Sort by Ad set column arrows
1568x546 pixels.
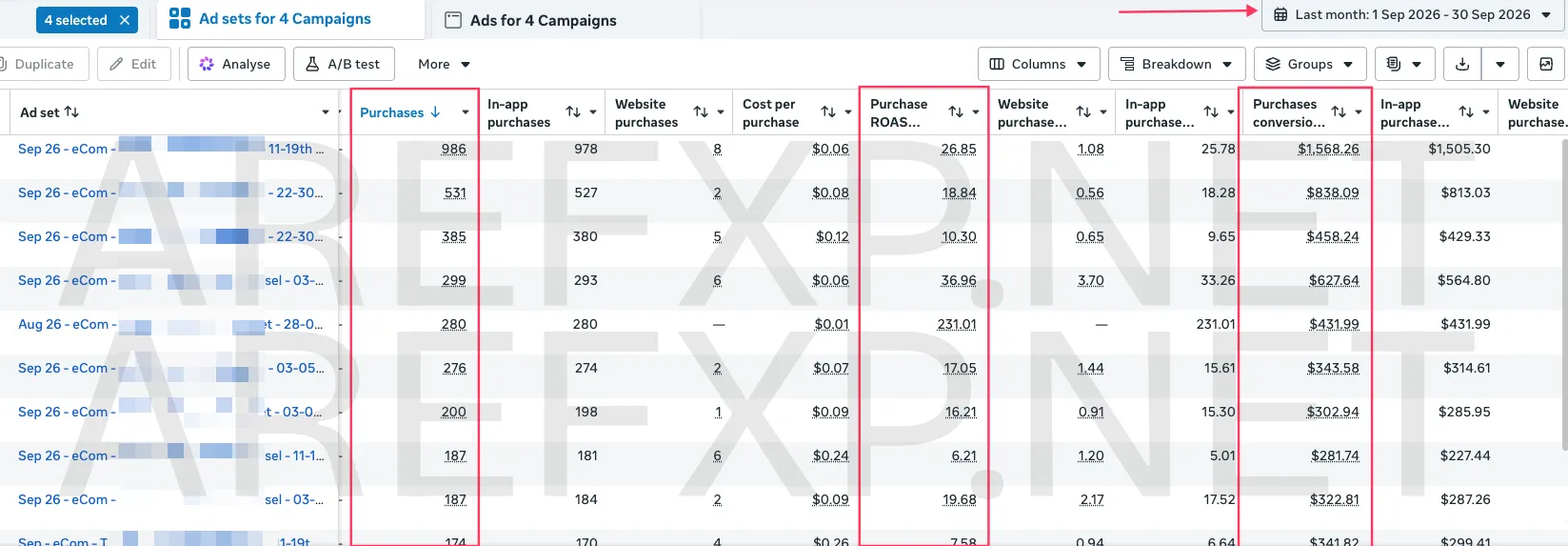[x=71, y=112]
